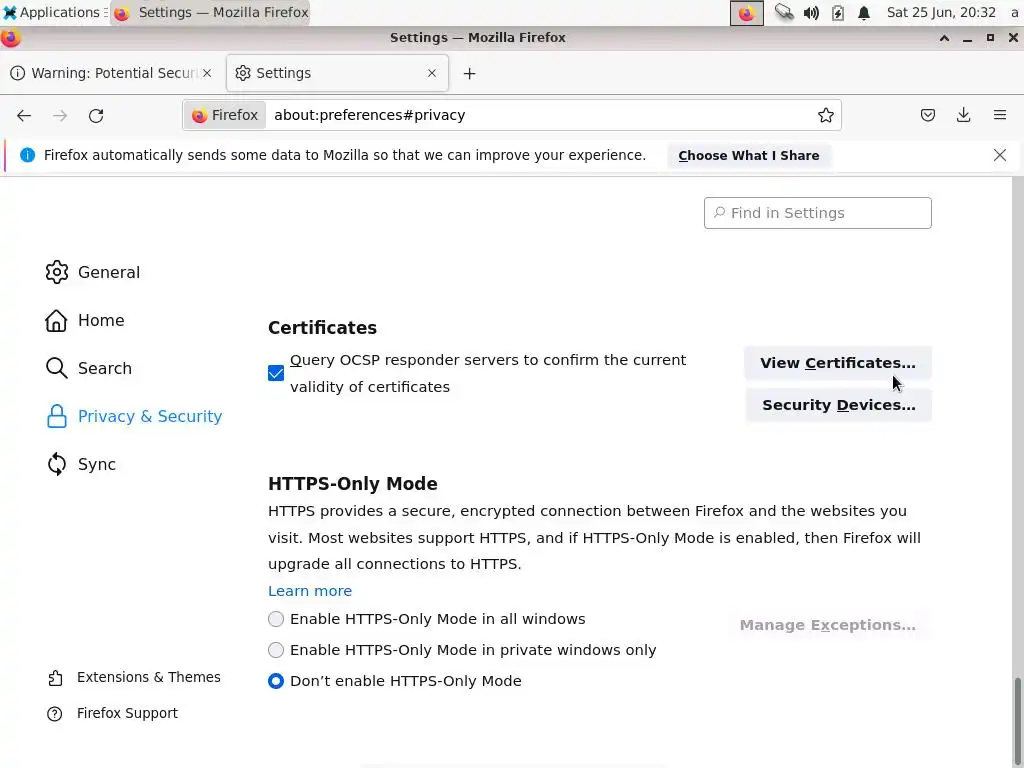
Task: Open General settings category
Action: click(108, 272)
